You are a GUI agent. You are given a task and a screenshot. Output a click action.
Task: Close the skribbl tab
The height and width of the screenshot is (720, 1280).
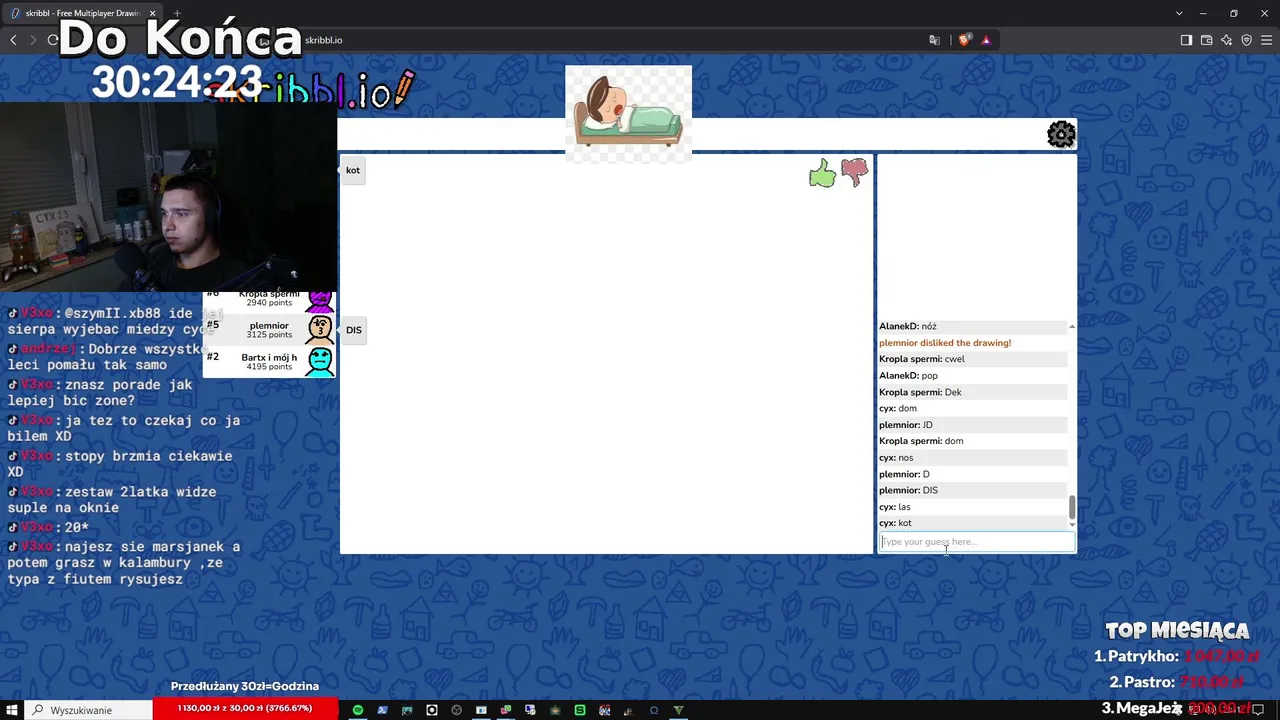click(152, 13)
